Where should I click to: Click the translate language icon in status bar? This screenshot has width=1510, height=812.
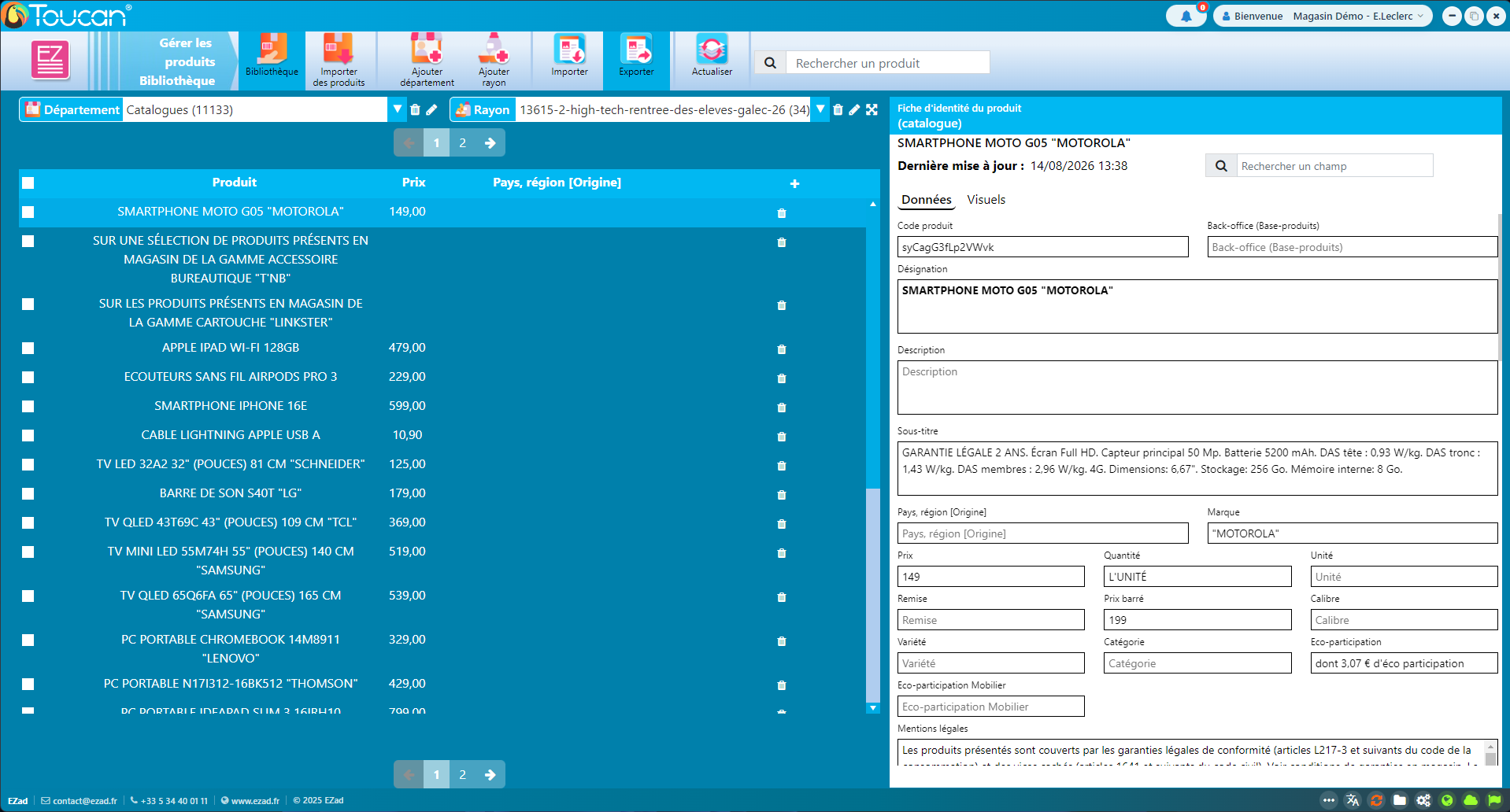(1353, 800)
